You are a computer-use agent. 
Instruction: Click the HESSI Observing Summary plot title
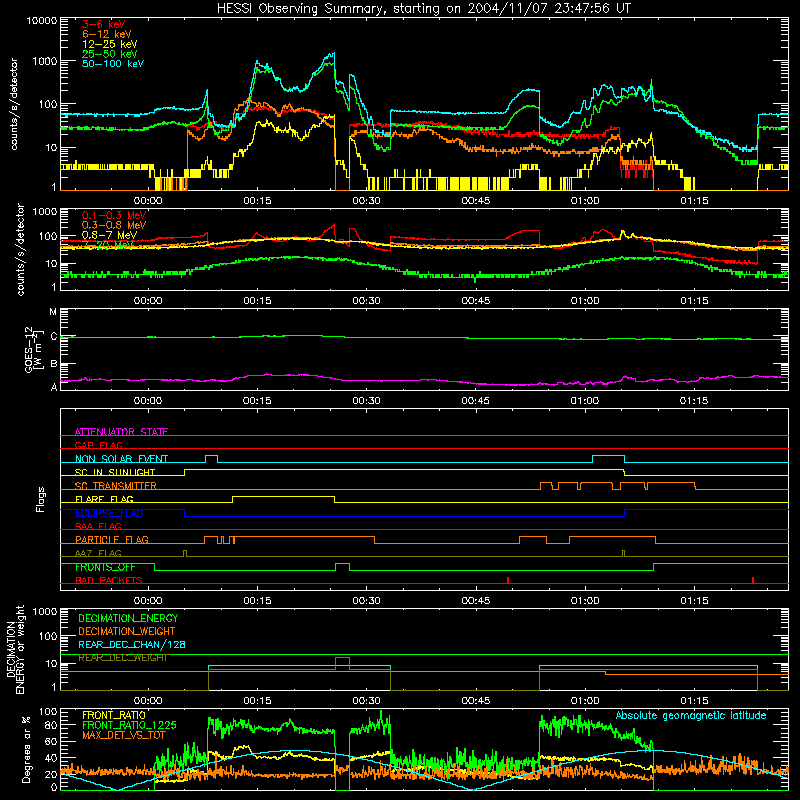click(423, 9)
